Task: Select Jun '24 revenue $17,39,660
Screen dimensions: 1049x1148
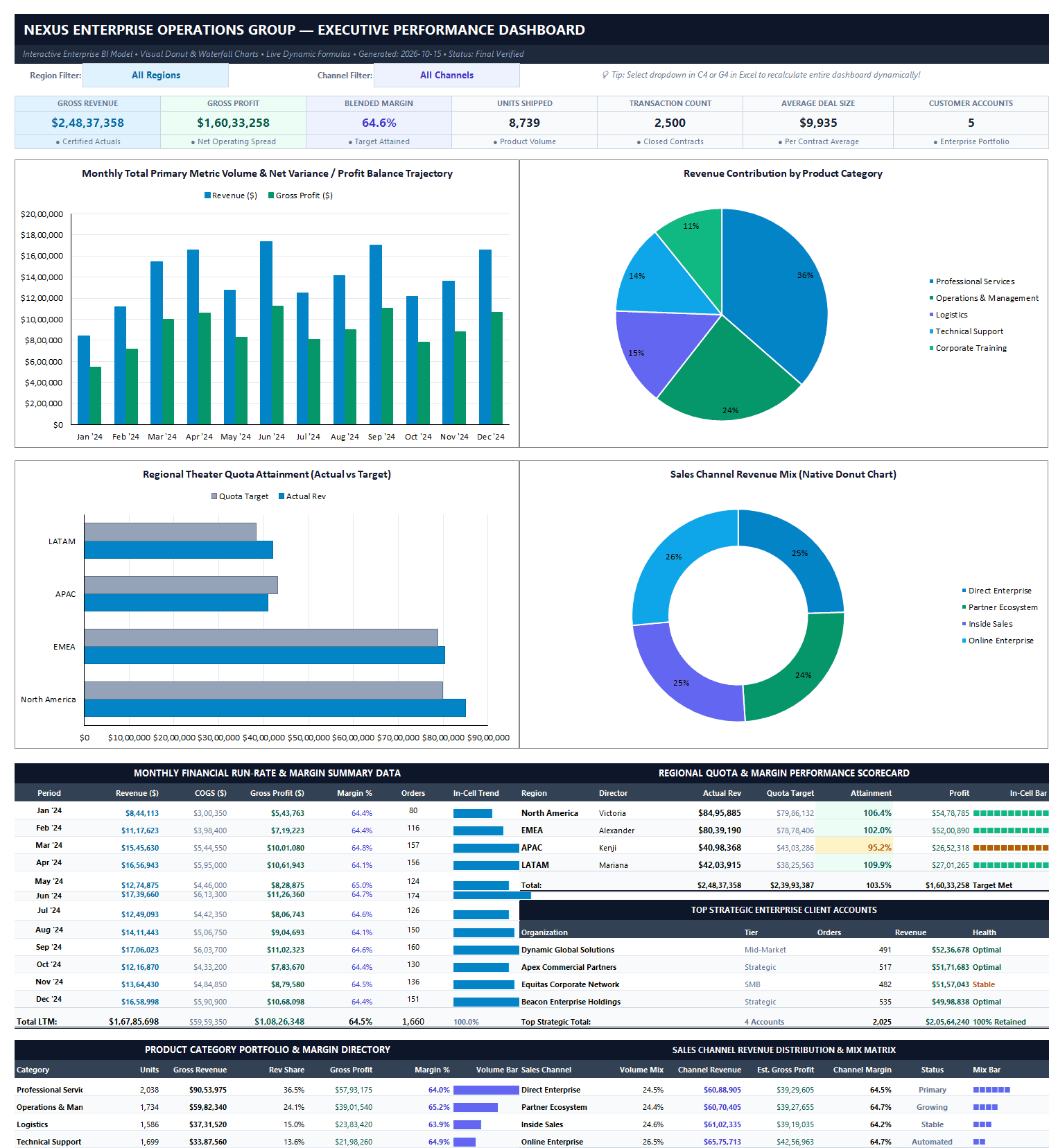Action: click(140, 894)
